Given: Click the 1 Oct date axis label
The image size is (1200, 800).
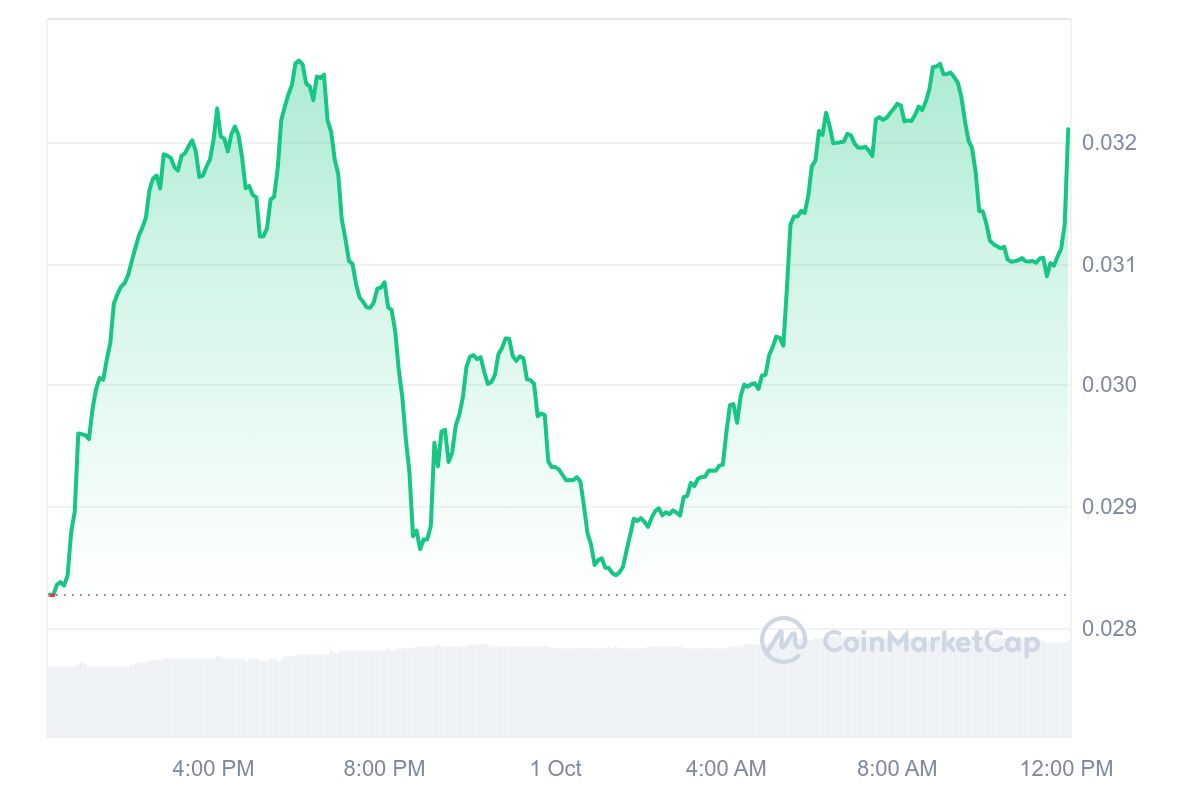Looking at the screenshot, I should [x=555, y=768].
